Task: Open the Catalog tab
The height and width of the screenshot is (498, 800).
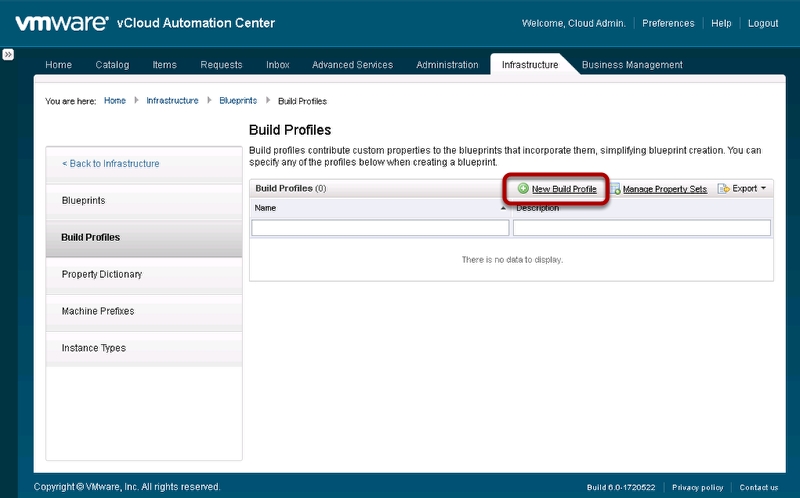Action: (112, 65)
